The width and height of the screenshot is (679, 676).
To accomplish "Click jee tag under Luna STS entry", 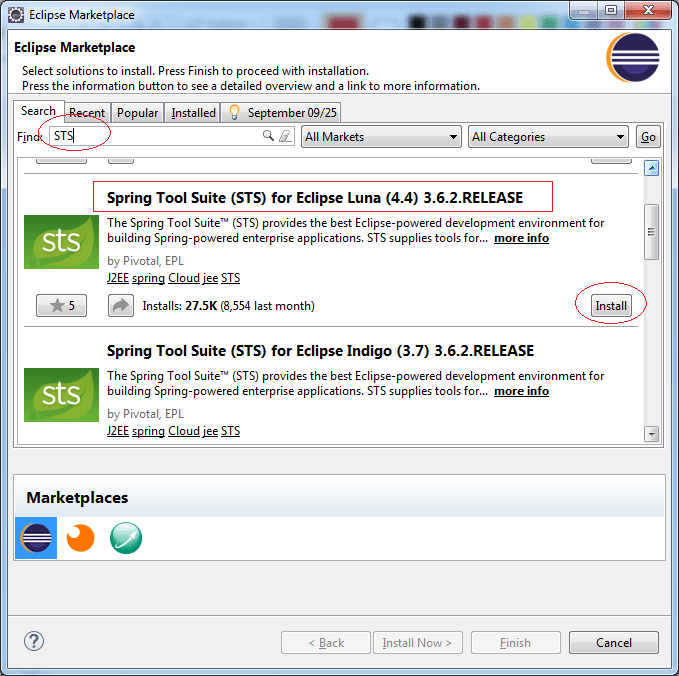I will (210, 278).
